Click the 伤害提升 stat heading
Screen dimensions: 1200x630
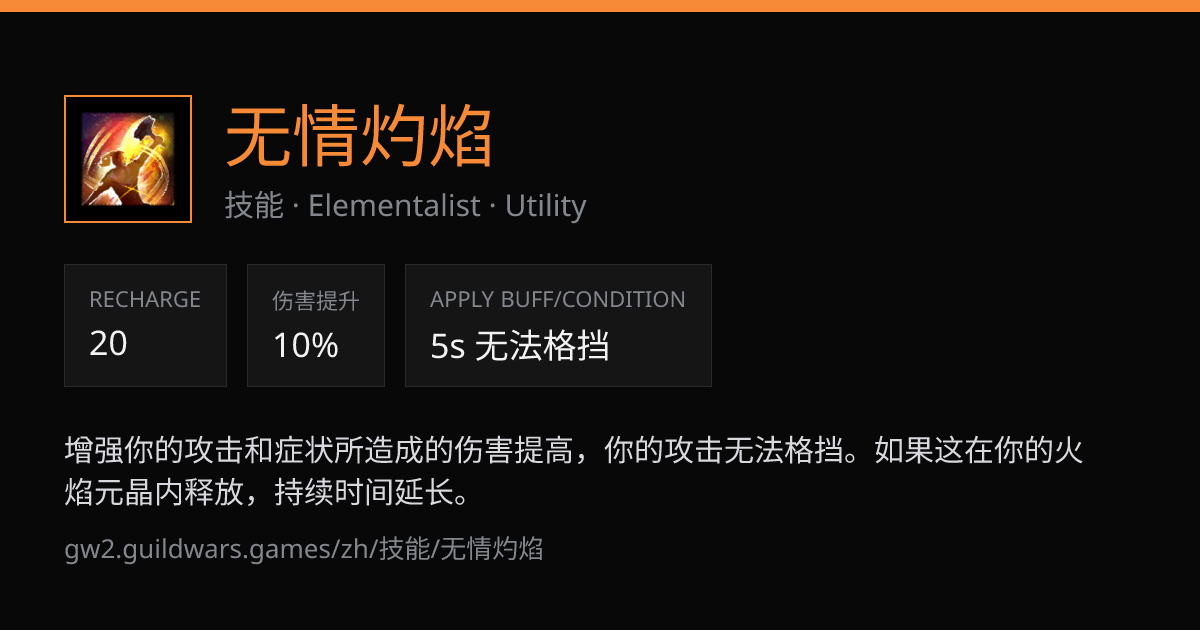316,300
